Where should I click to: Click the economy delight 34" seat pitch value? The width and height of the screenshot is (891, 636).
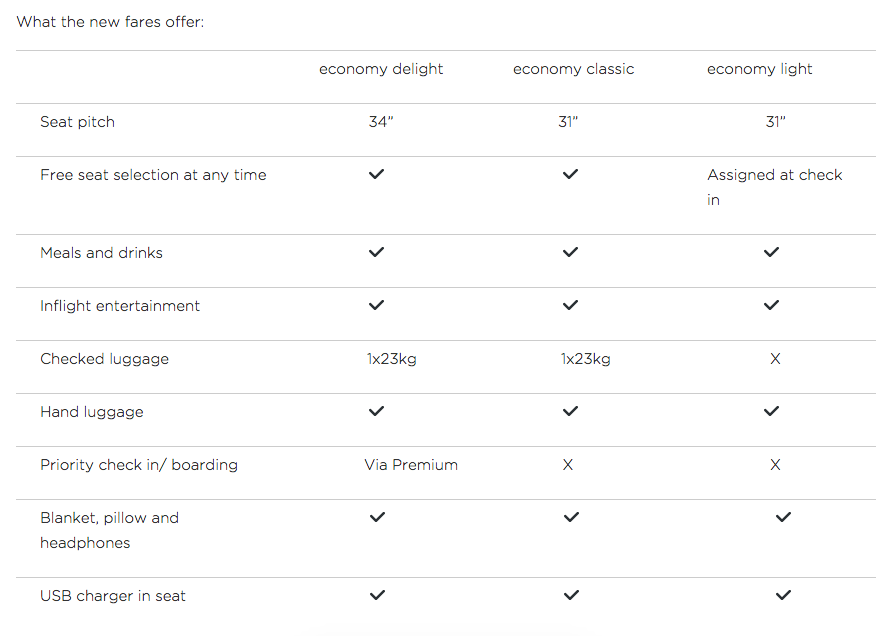(380, 122)
